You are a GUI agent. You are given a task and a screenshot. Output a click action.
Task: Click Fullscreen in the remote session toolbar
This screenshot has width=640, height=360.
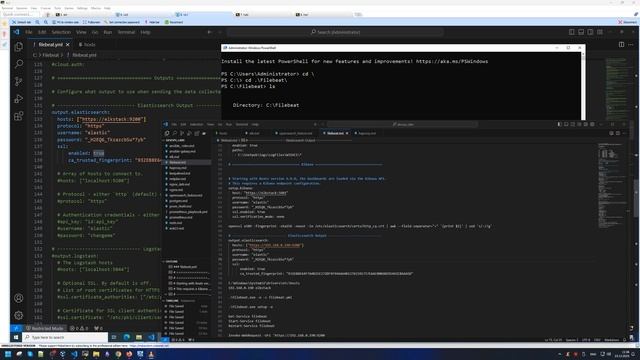coord(91,22)
